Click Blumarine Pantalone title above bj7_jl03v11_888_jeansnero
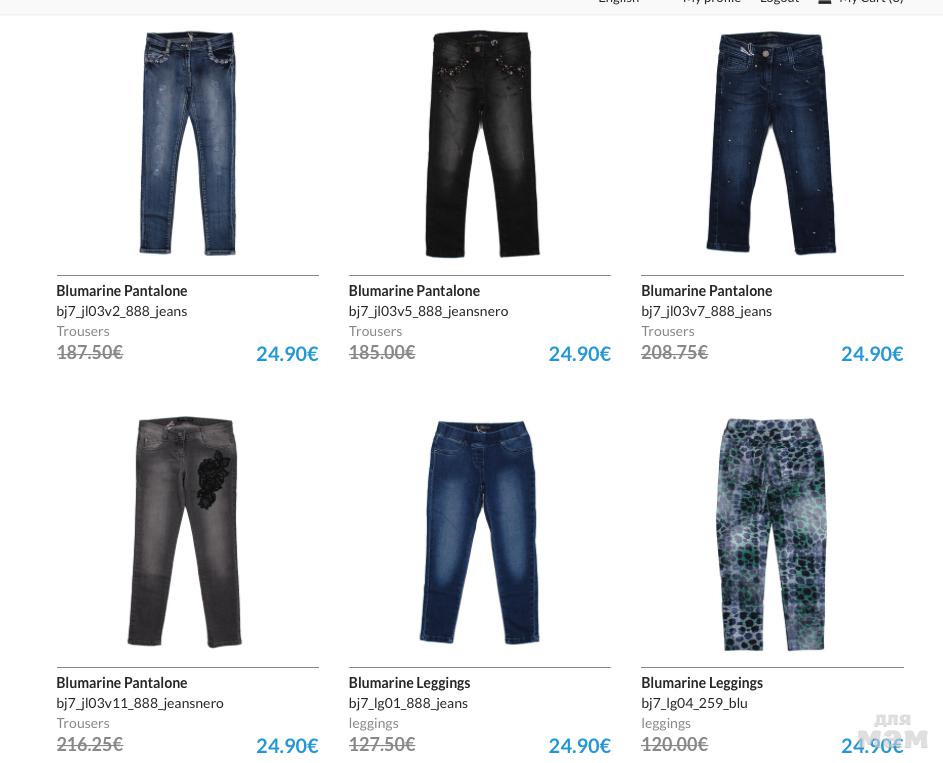The height and width of the screenshot is (763, 943). click(121, 683)
